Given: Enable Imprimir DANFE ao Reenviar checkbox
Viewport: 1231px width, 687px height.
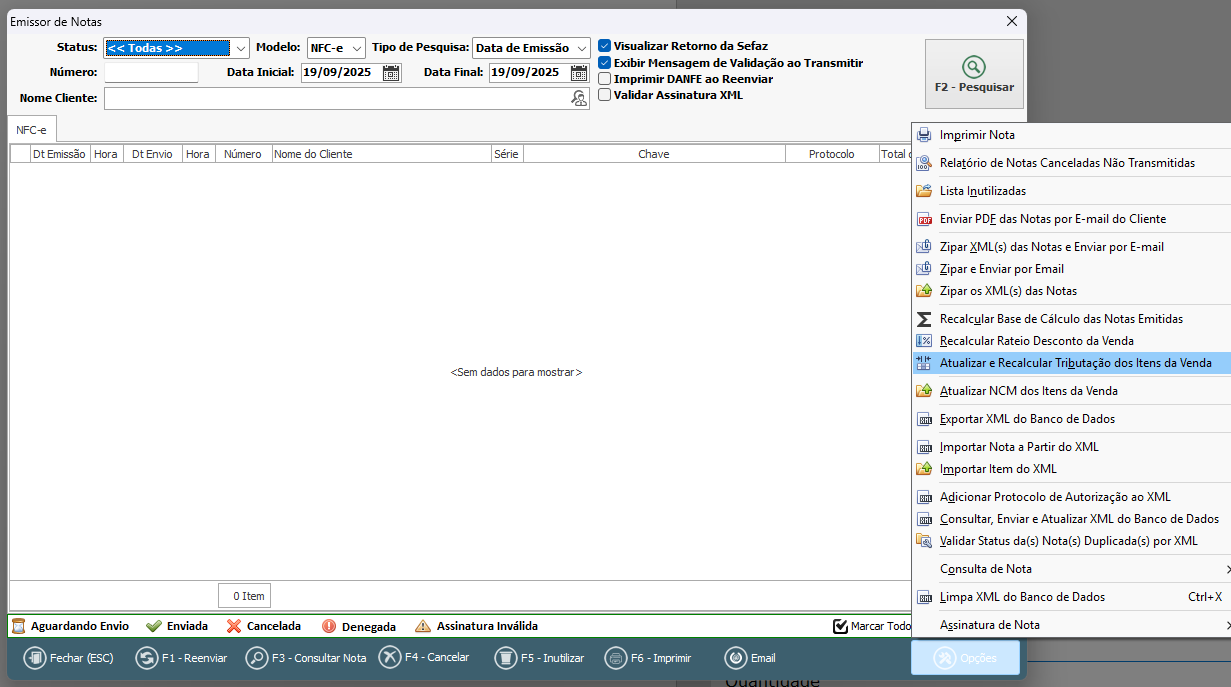Looking at the screenshot, I should point(604,78).
